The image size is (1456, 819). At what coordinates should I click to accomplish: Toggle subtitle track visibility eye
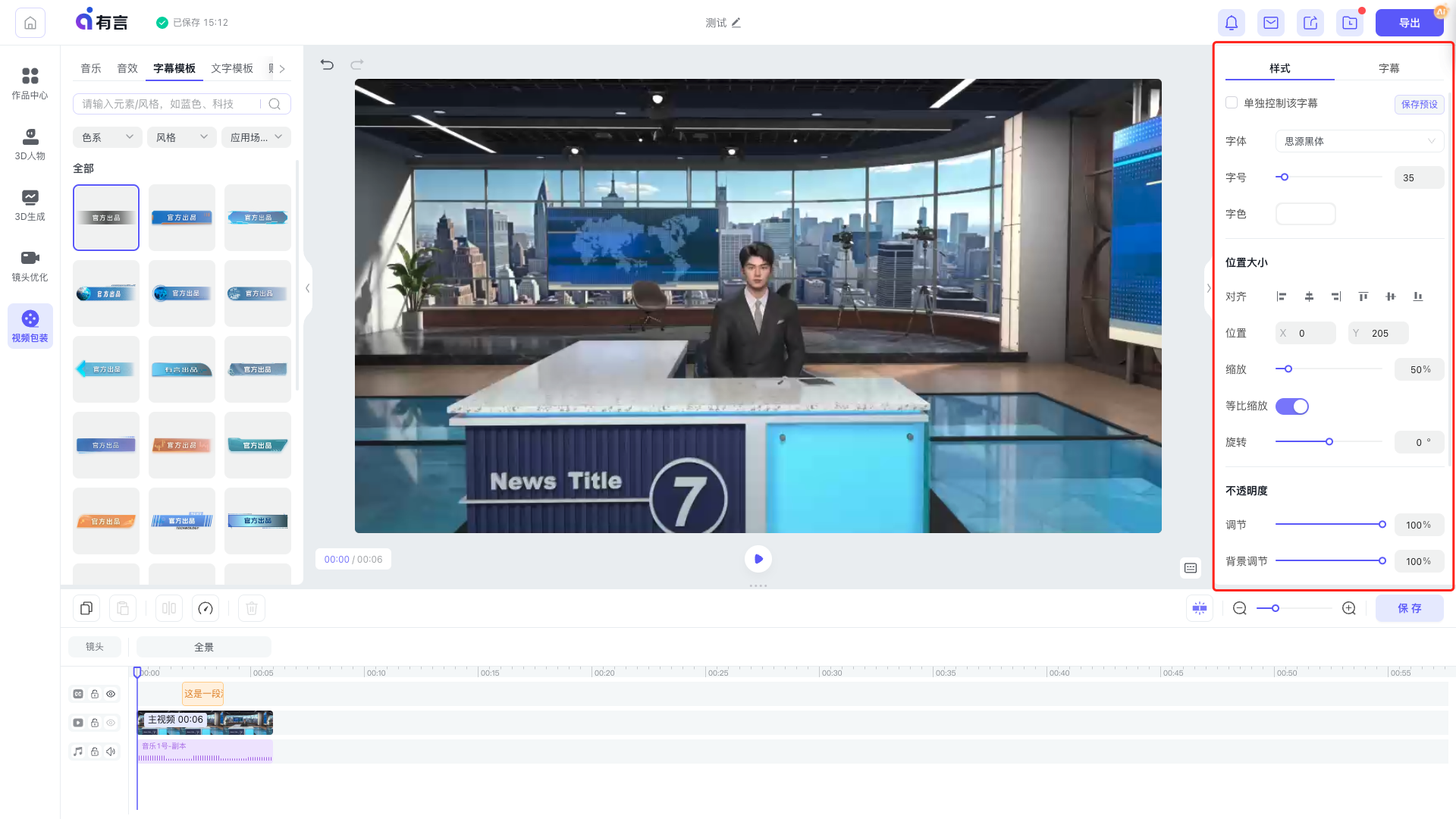tap(111, 694)
